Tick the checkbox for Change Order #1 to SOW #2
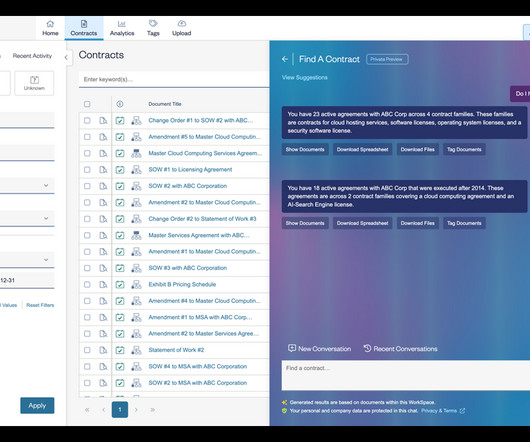The height and width of the screenshot is (442, 530). point(87,121)
